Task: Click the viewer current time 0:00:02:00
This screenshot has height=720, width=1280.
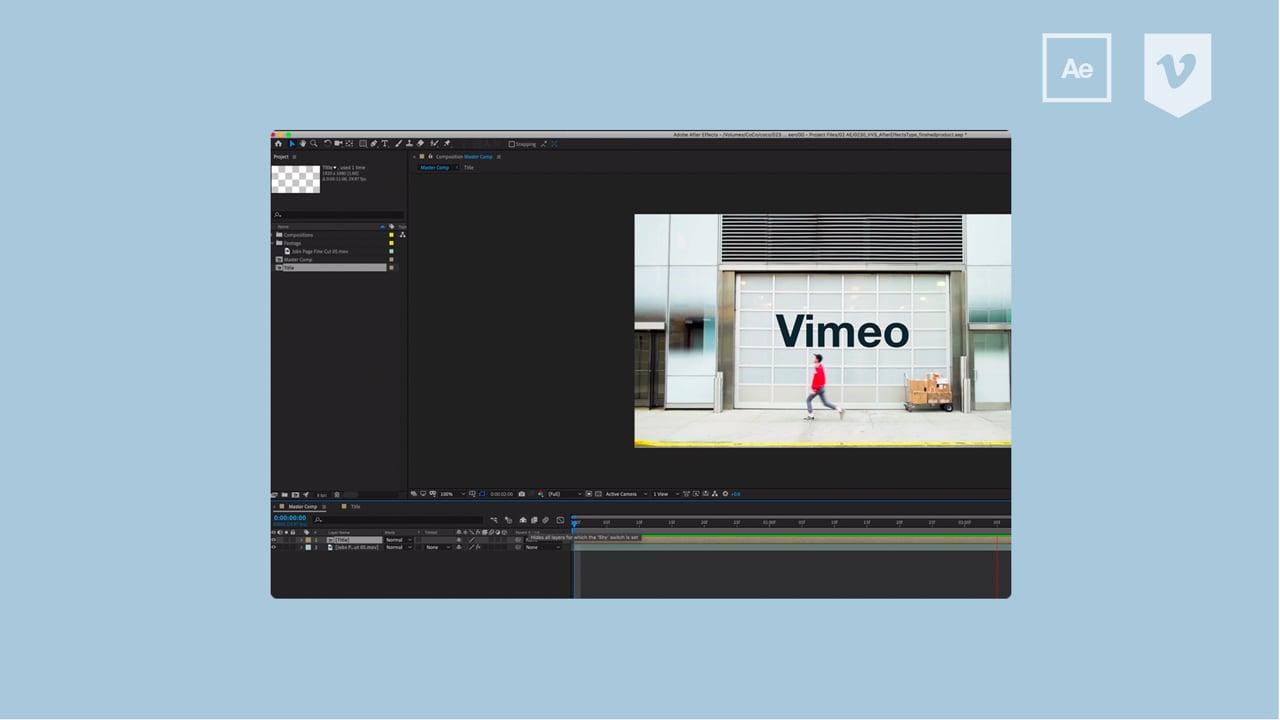Action: tap(501, 494)
